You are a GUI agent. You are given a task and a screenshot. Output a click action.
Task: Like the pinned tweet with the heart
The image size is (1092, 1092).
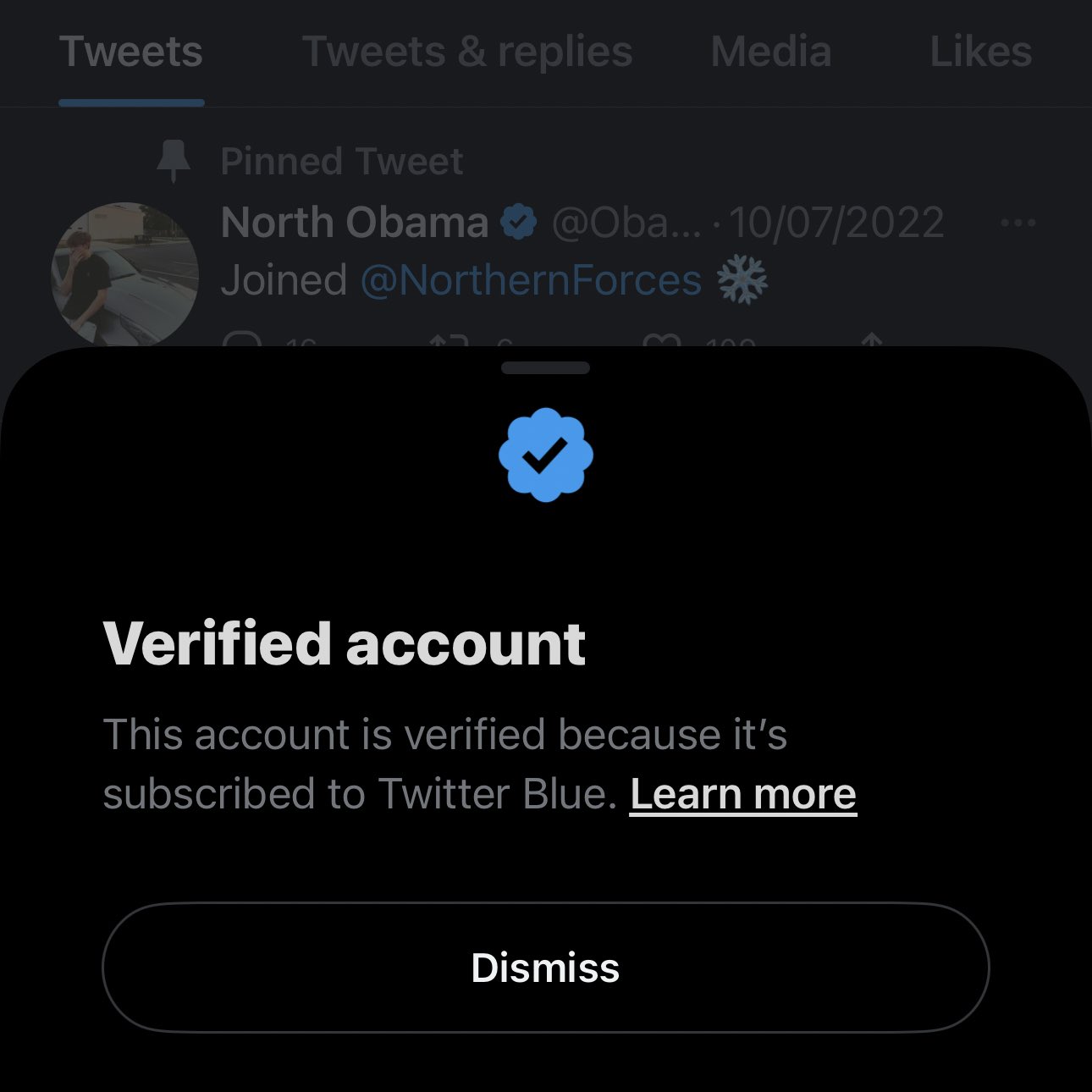coord(661,340)
